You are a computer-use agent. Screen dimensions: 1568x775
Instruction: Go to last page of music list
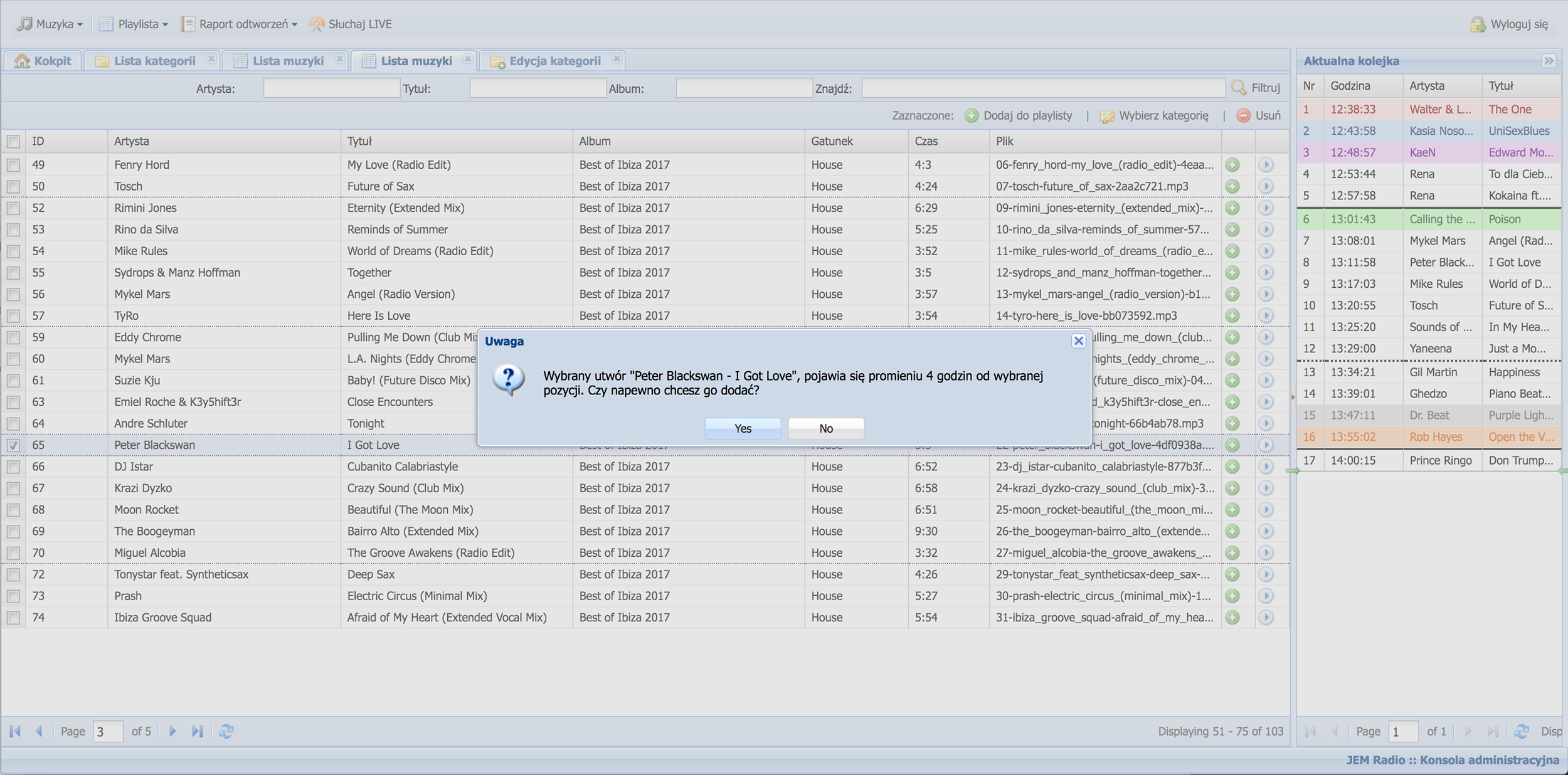(198, 731)
